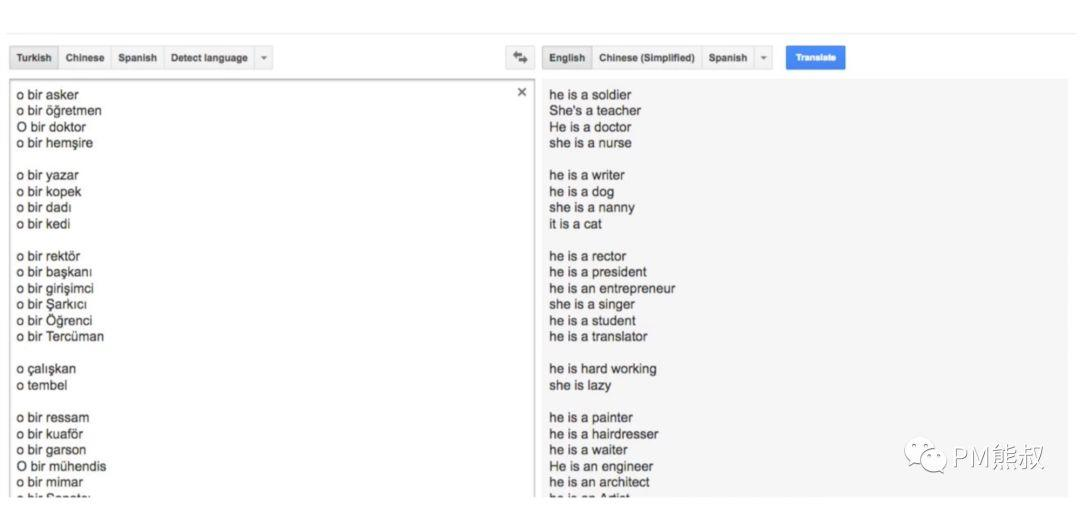Viewport: 1080px width, 505px height.
Task: Click the WeChat logo watermark icon
Action: [x=925, y=457]
